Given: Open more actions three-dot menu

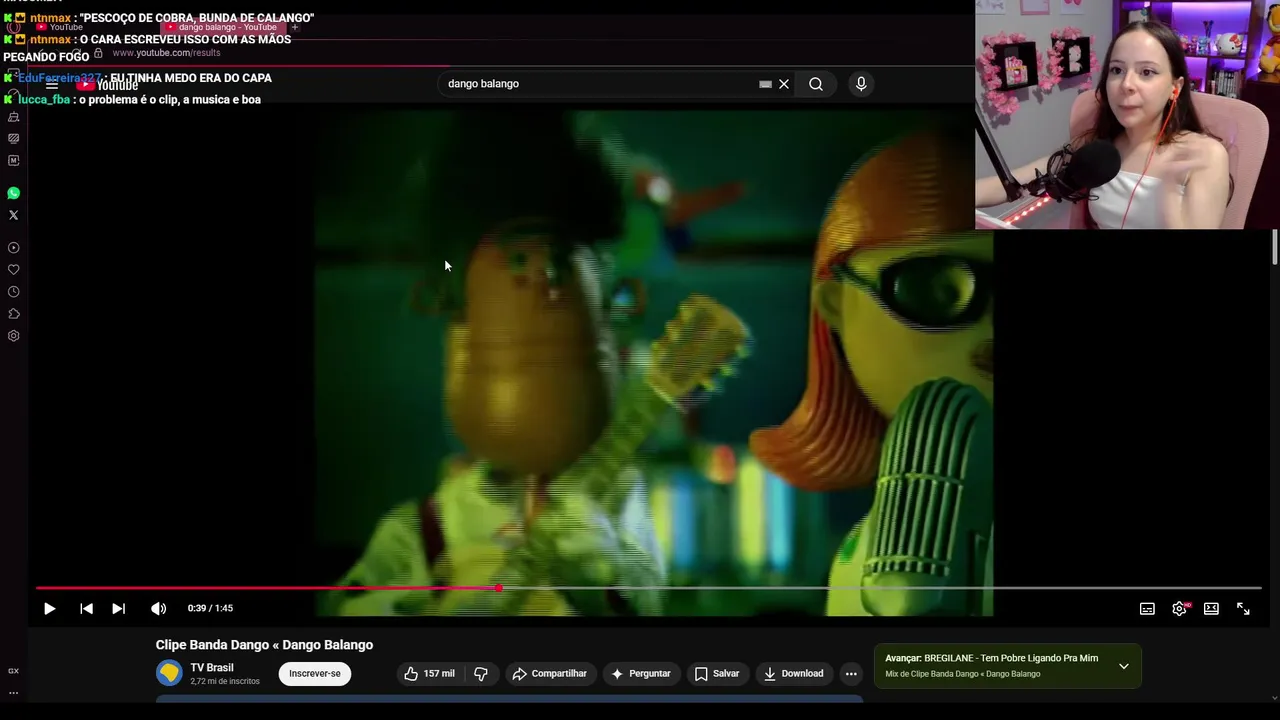Looking at the screenshot, I should [851, 673].
